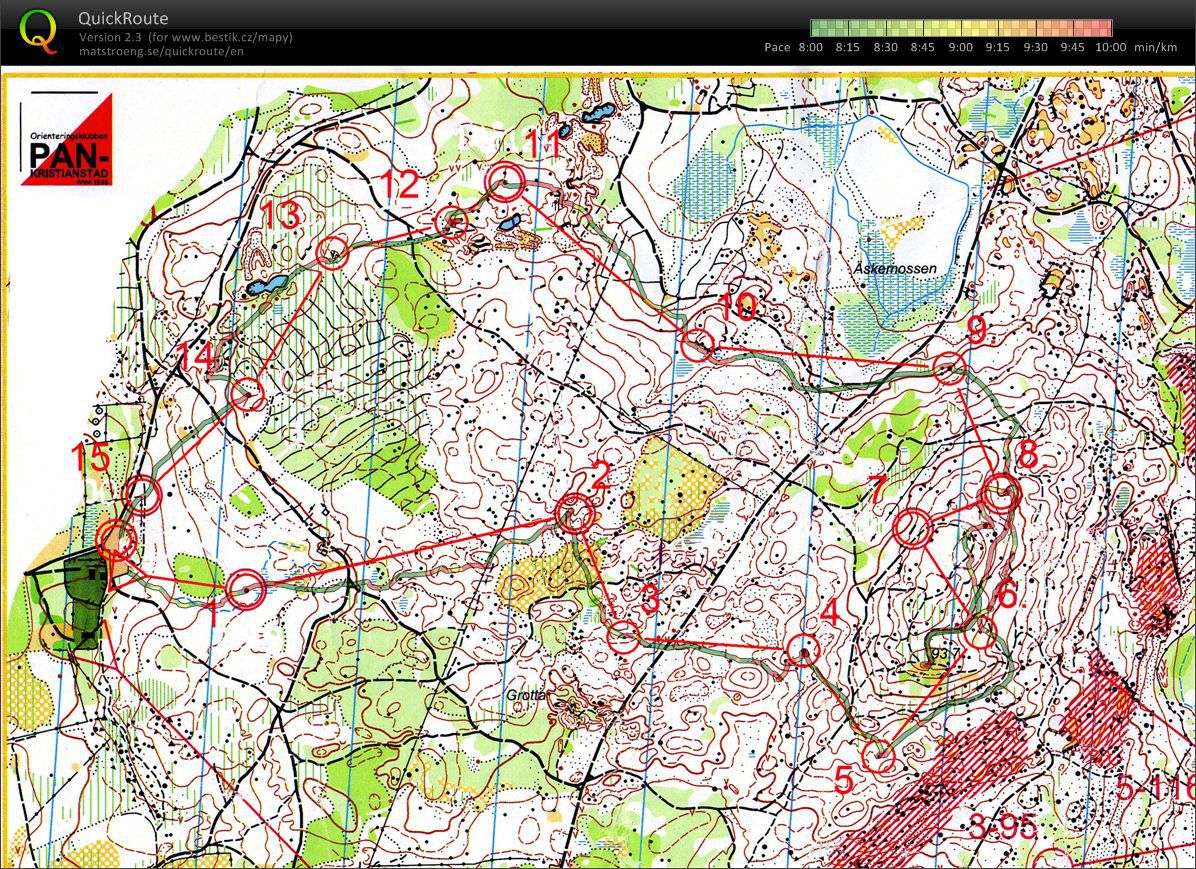
Task: Click the "8:45" pace value
Action: [x=922, y=47]
